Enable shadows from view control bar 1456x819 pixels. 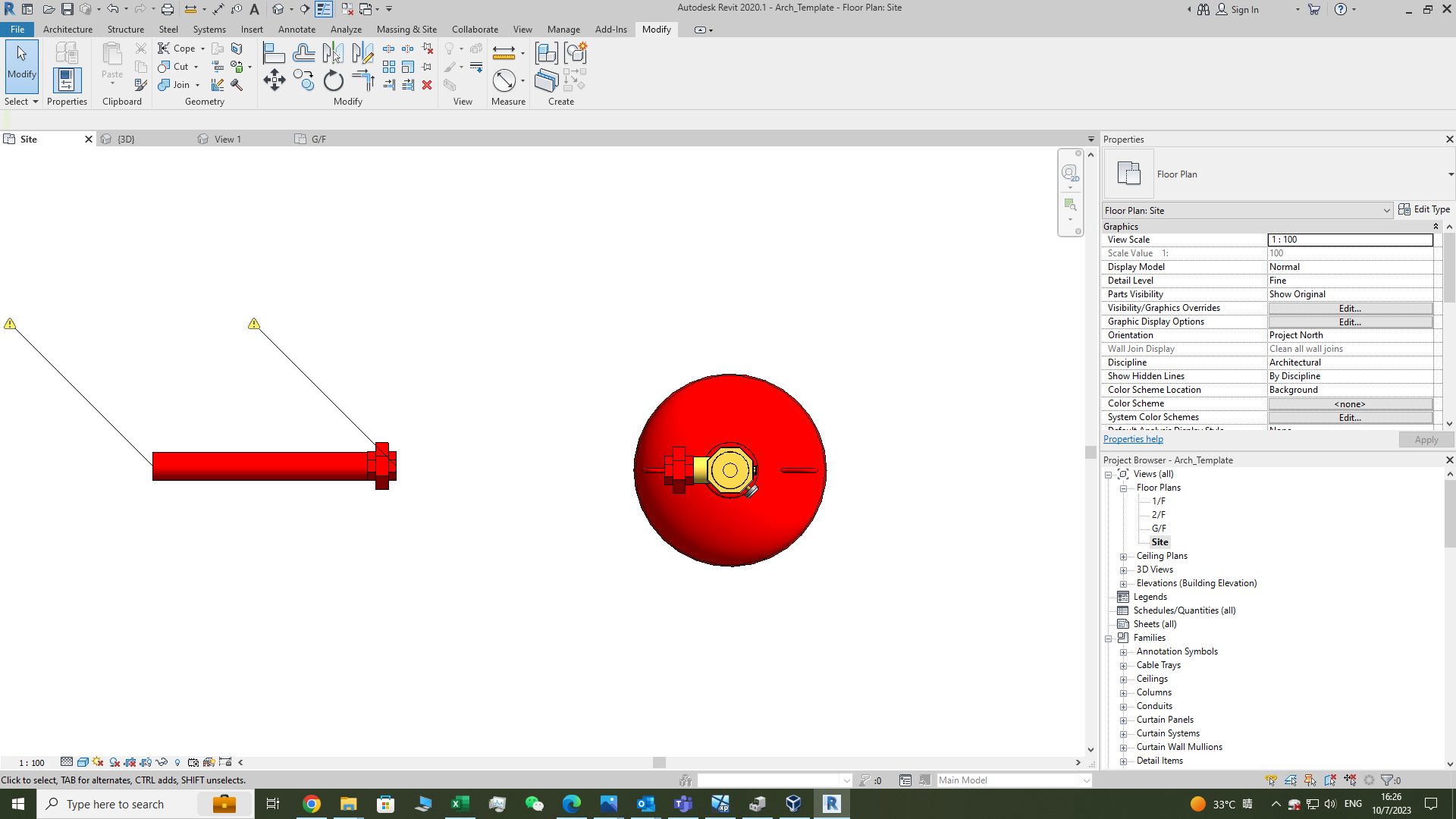coord(113,762)
